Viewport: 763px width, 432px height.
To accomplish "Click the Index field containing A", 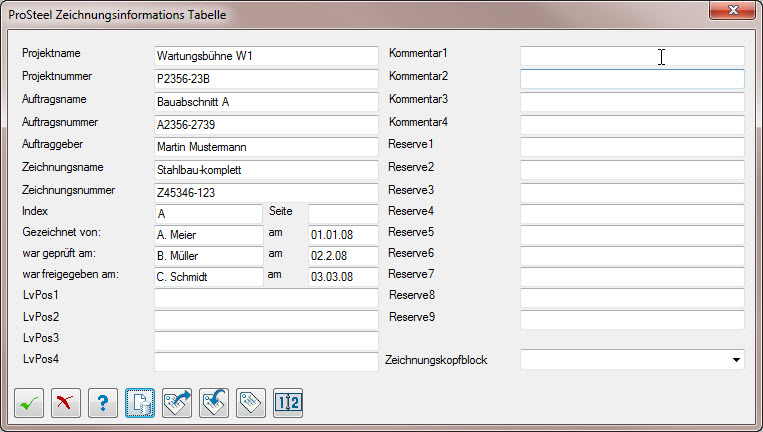I will (x=209, y=214).
